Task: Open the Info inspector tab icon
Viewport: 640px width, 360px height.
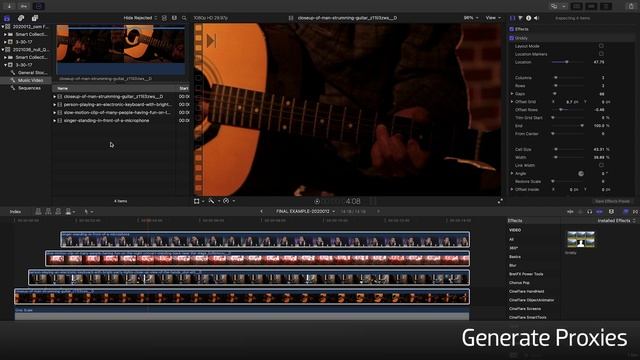Action: pyautogui.click(x=529, y=18)
